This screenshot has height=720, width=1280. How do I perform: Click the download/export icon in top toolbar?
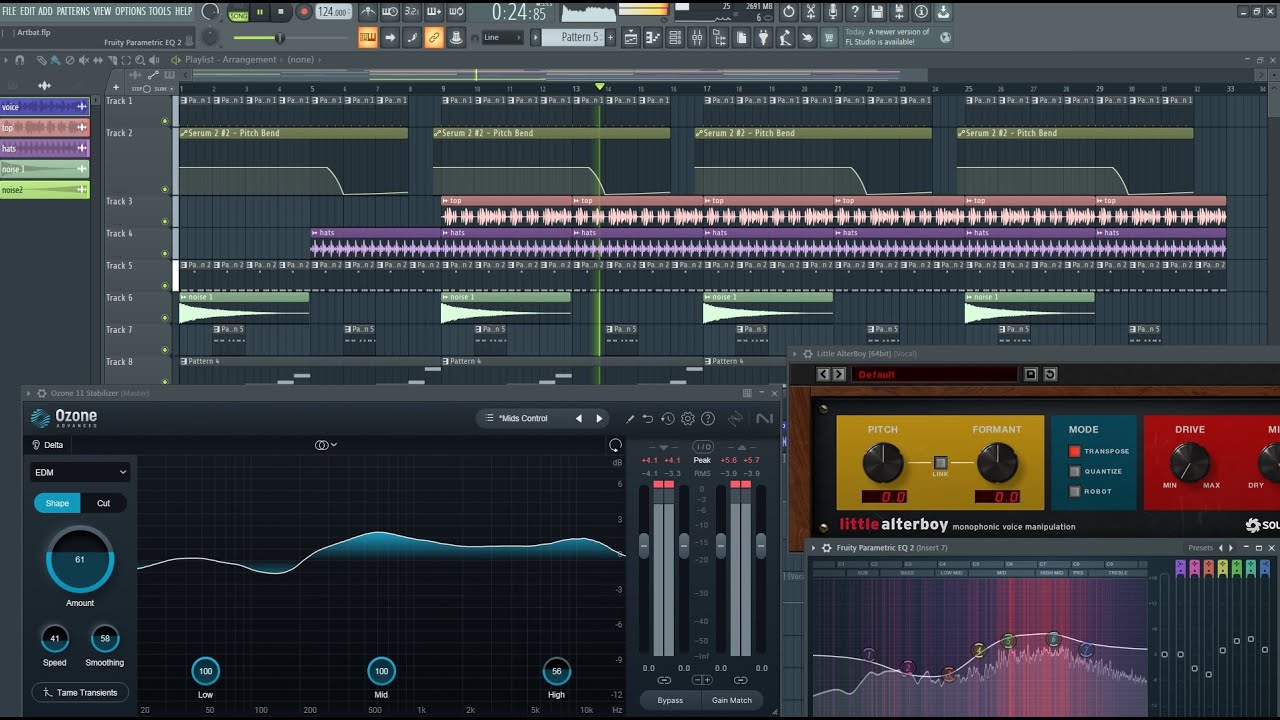pos(943,12)
